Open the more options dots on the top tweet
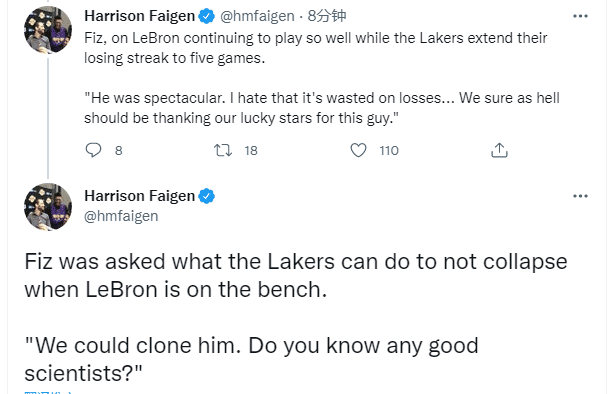This screenshot has width=608, height=394. (x=580, y=16)
